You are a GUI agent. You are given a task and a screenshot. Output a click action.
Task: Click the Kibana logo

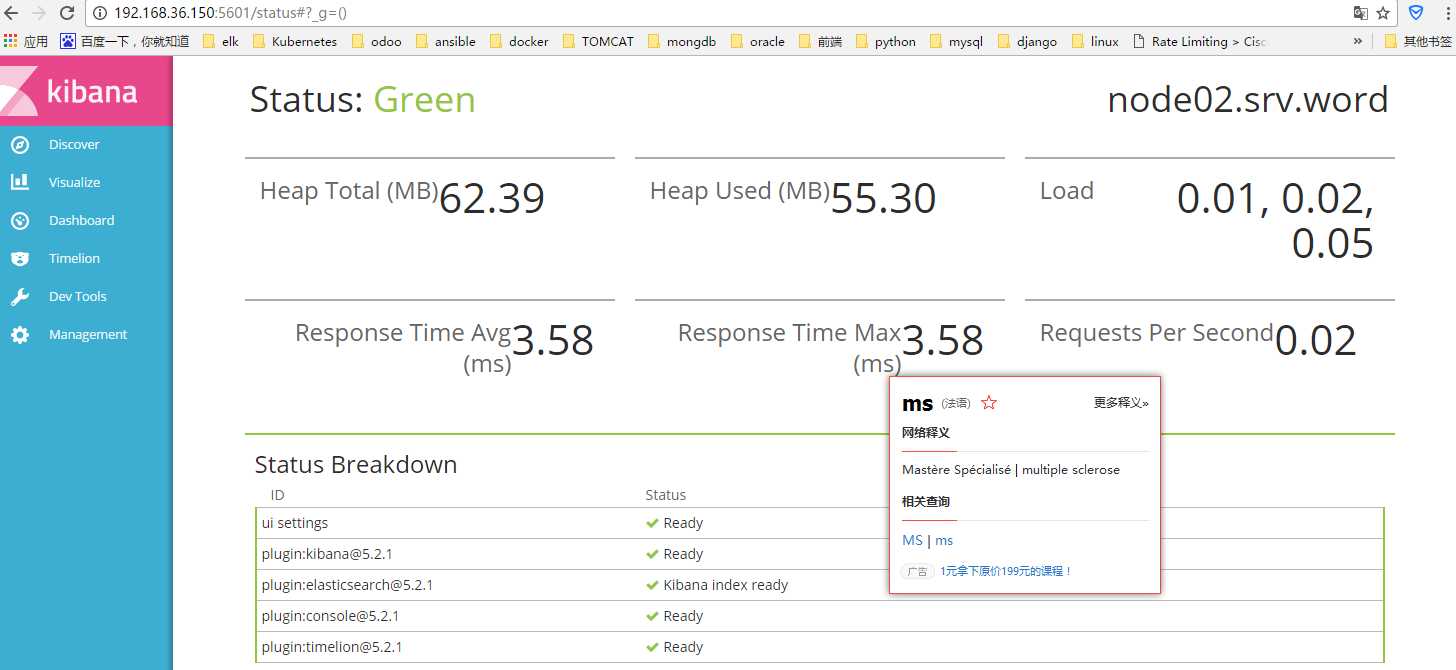point(86,91)
